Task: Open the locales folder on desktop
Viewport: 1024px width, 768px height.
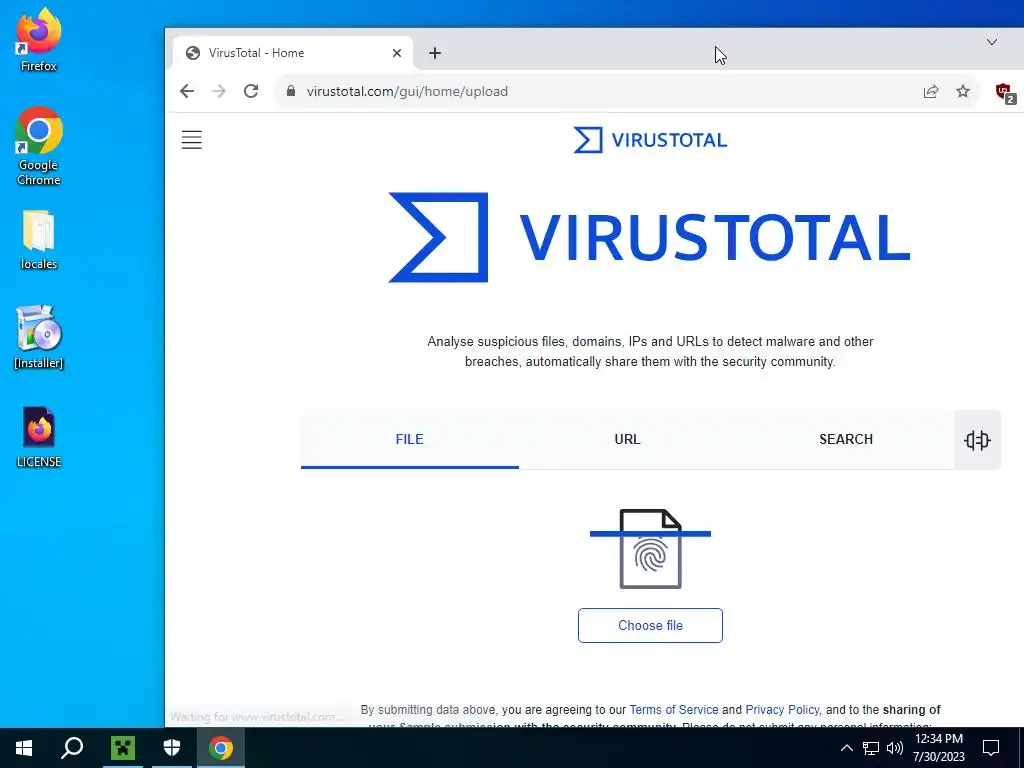Action: pyautogui.click(x=39, y=240)
